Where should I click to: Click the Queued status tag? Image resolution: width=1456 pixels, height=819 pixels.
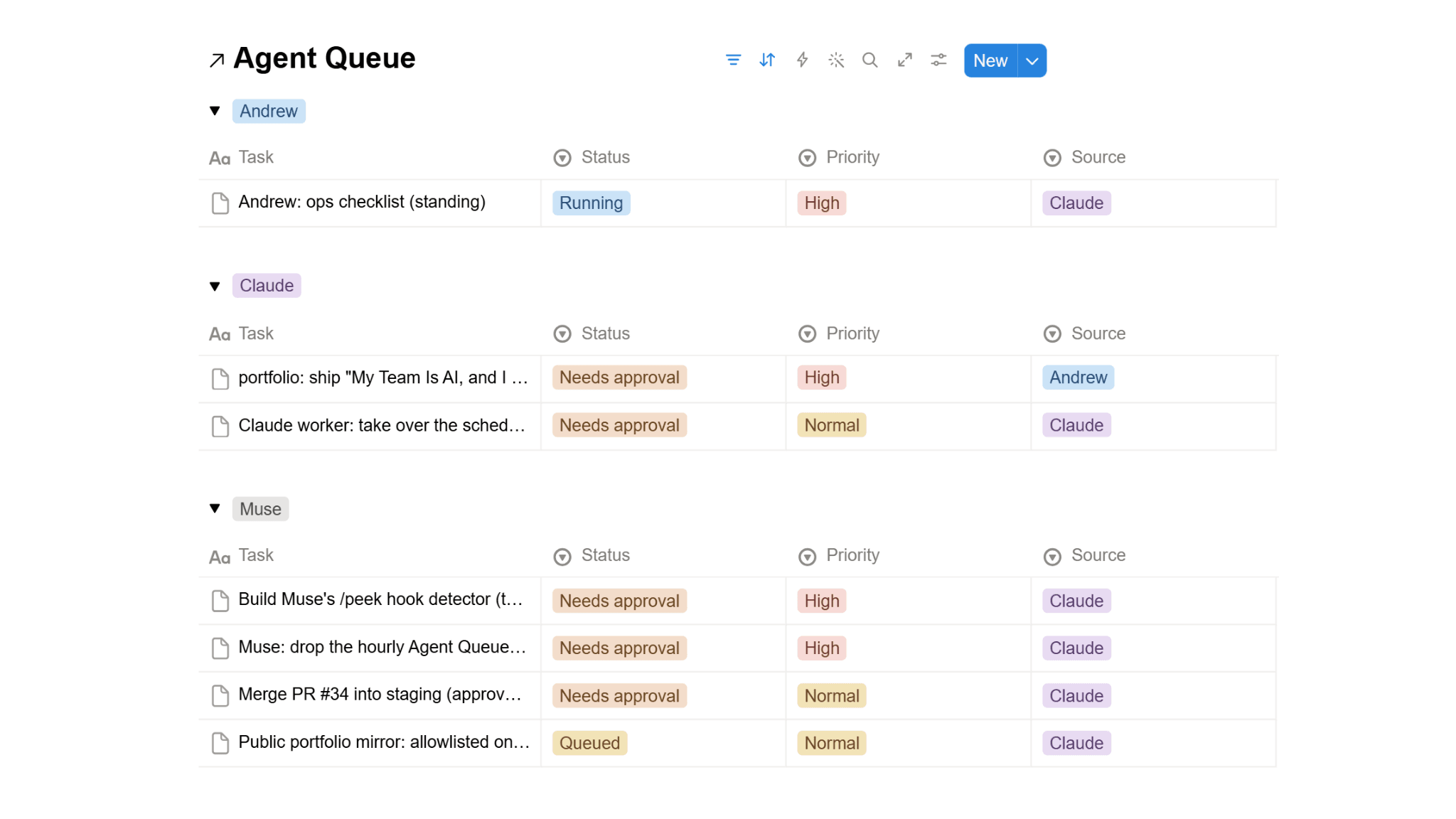[589, 743]
